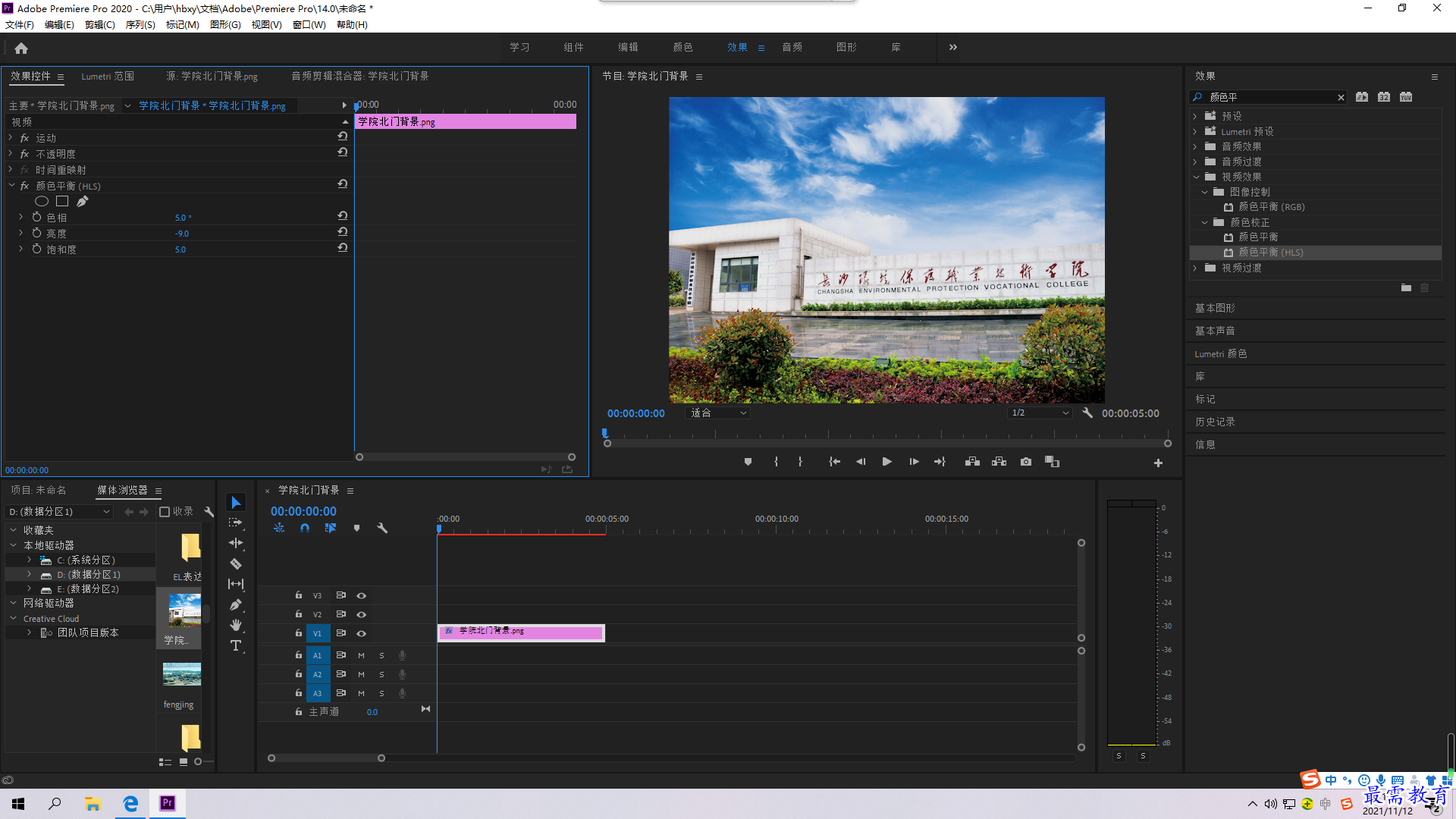Screen dimensions: 1456x819
Task: Open timeline display settings wrench
Action: [x=382, y=528]
